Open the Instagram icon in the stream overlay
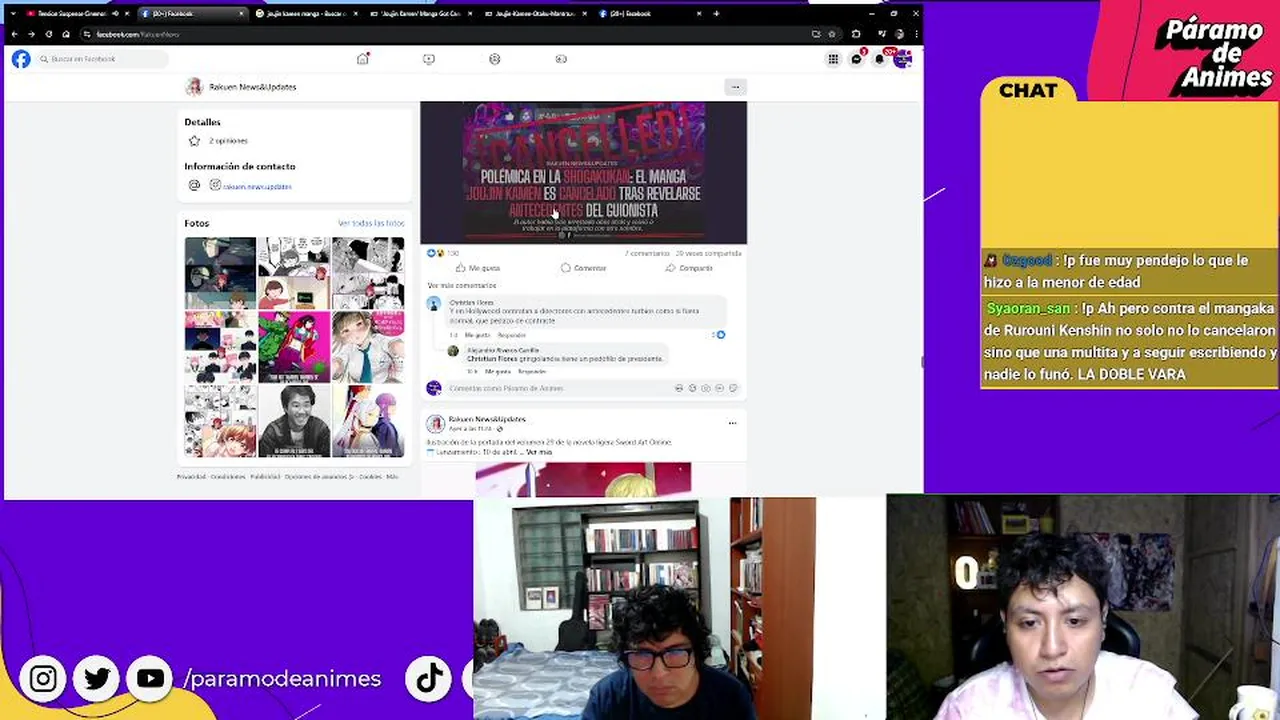Image resolution: width=1280 pixels, height=720 pixels. pos(43,679)
